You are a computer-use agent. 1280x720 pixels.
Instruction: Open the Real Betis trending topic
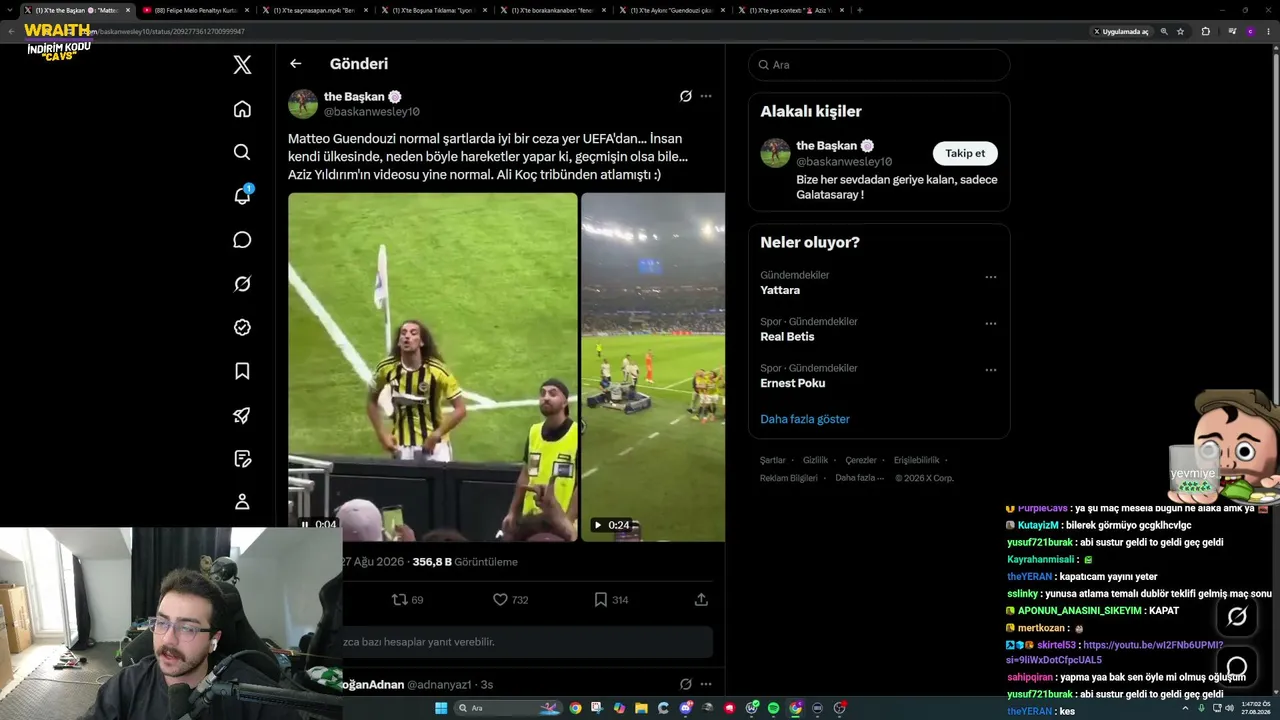tap(787, 337)
